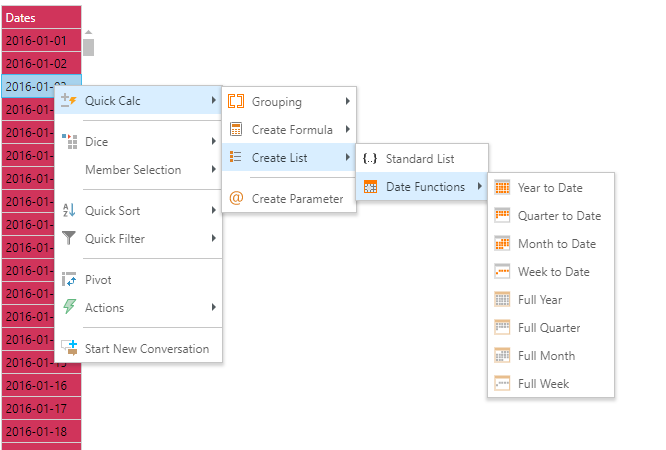Click the Quick Filter funnel icon

(x=69, y=238)
